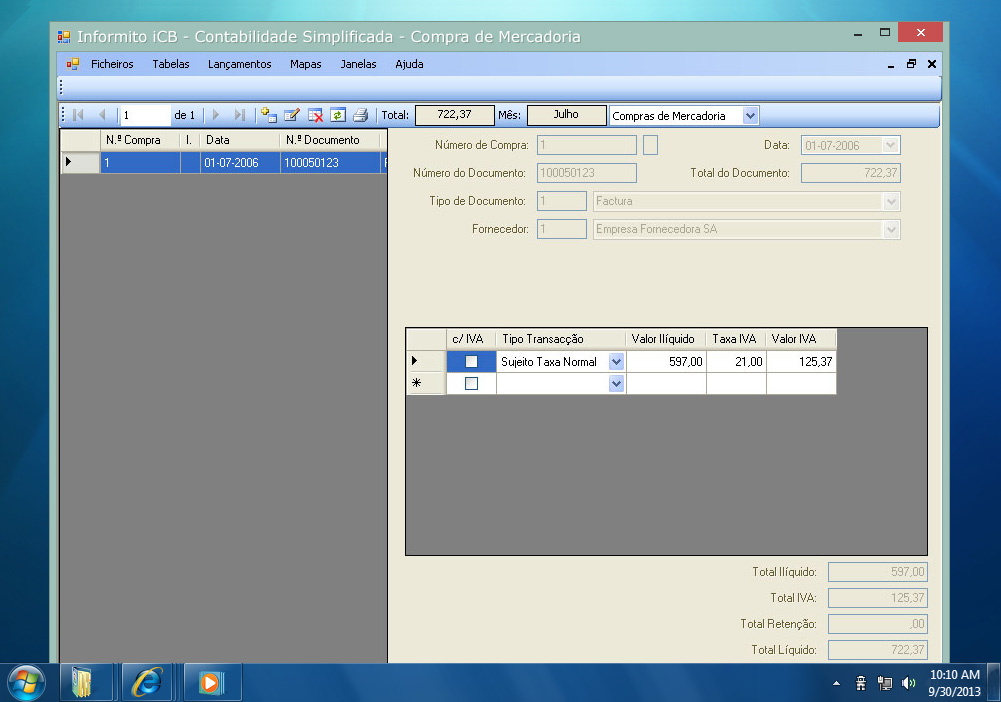The width and height of the screenshot is (1001, 702).
Task: Expand the Fornecedor dropdown arrow
Action: [891, 230]
